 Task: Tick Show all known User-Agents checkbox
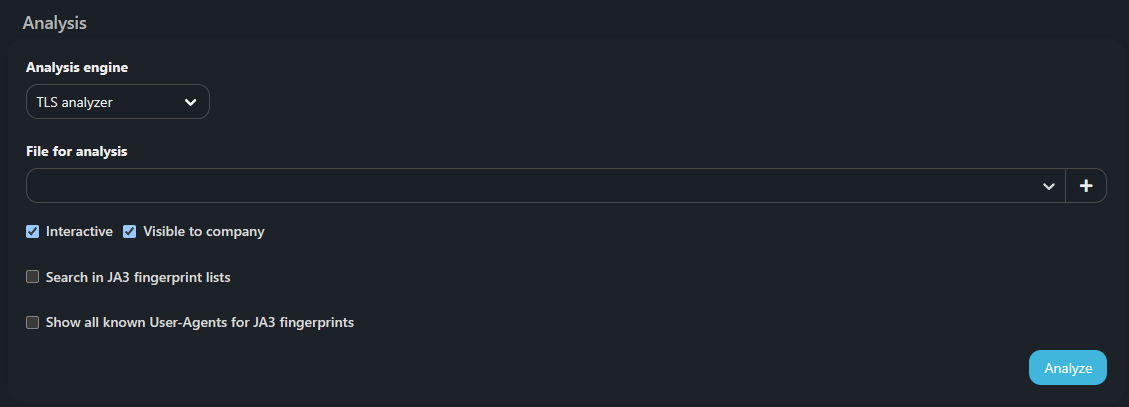[33, 323]
